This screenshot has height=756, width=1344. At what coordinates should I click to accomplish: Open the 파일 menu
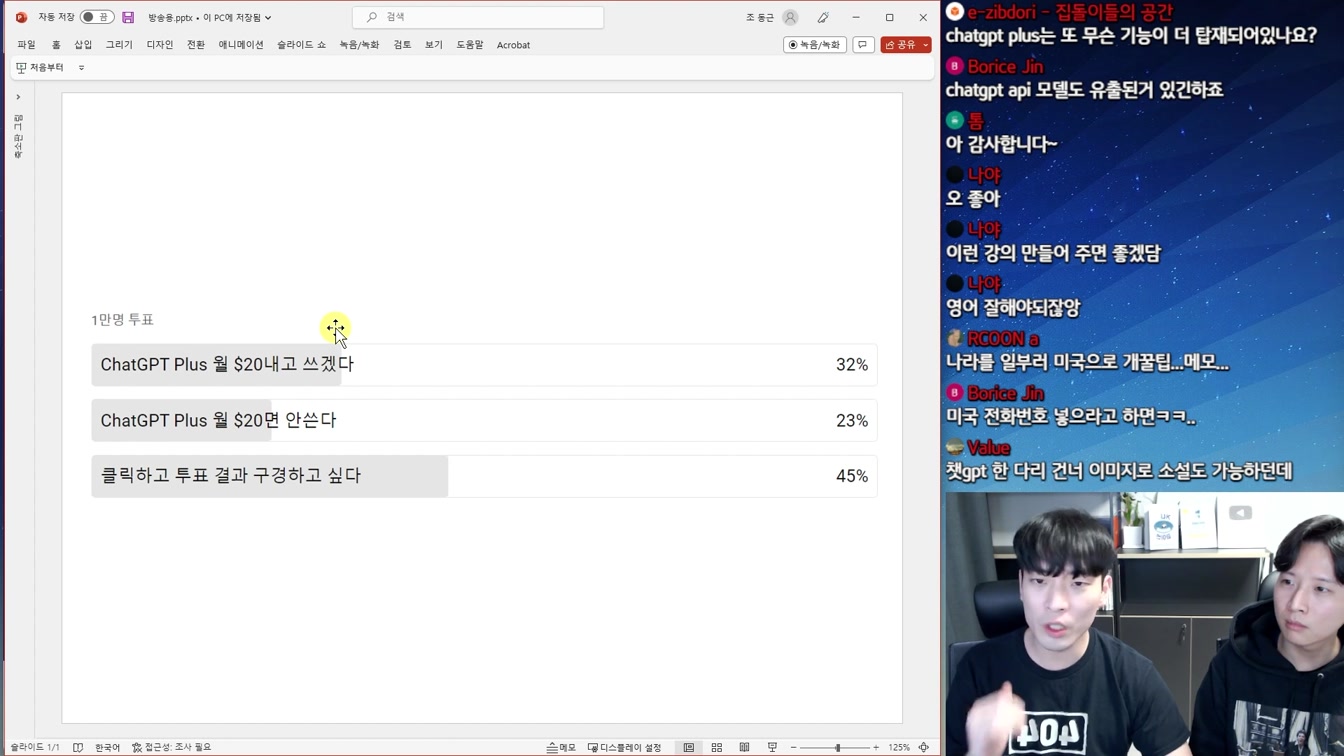pos(26,45)
